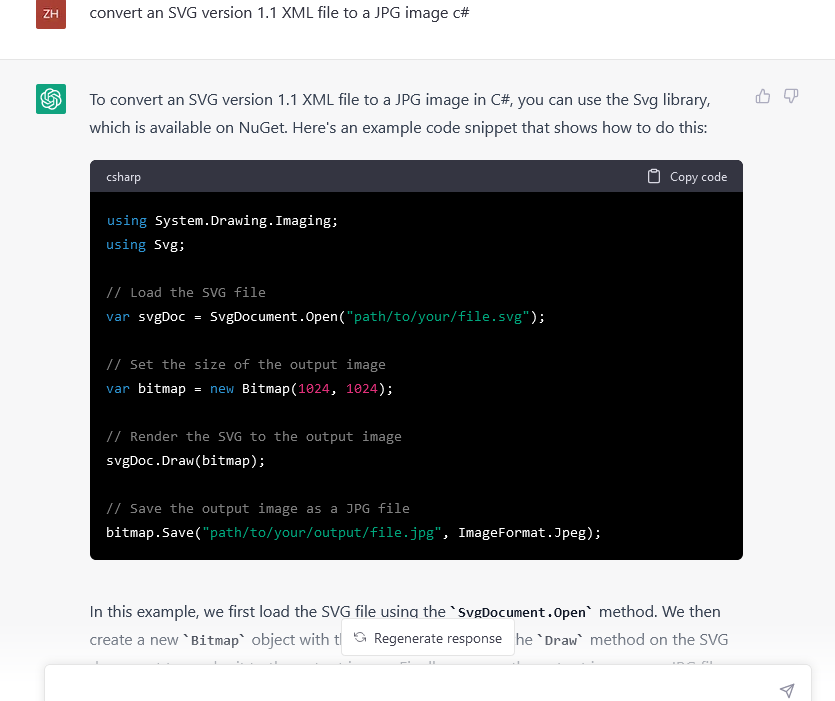The height and width of the screenshot is (701, 835).
Task: Click the thumbs down icon
Action: click(791, 96)
